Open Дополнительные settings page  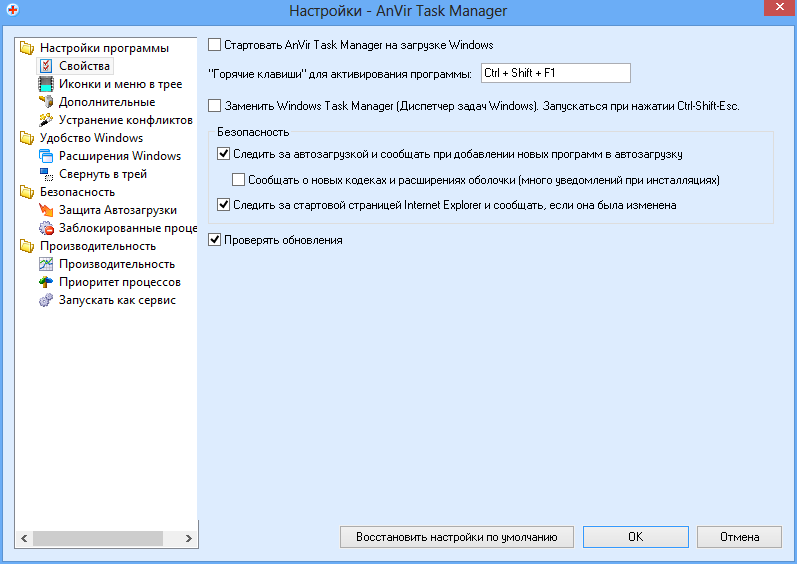[x=107, y=102]
